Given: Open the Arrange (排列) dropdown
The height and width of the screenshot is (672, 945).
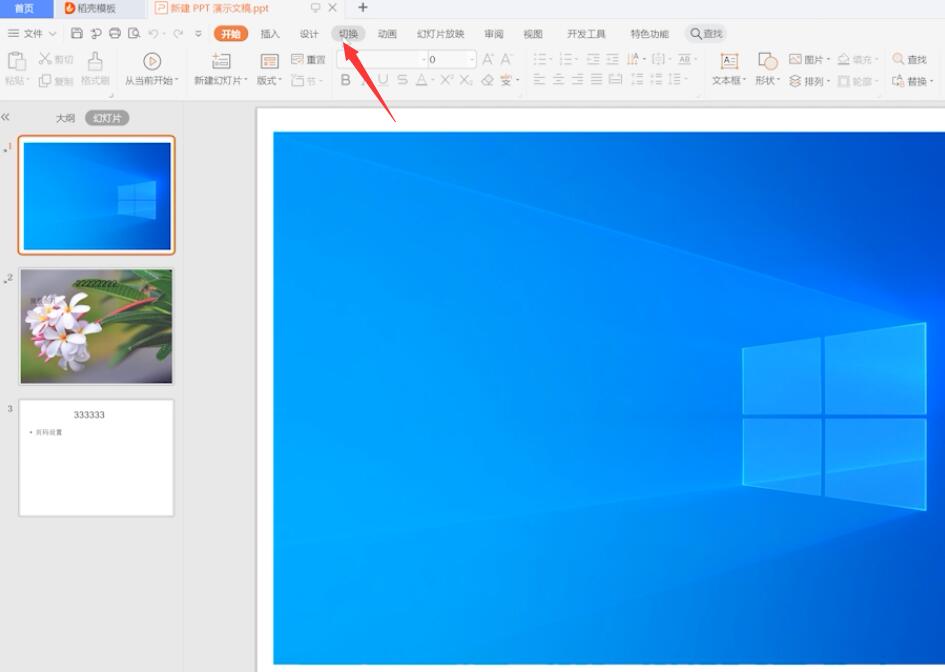Looking at the screenshot, I should point(809,80).
